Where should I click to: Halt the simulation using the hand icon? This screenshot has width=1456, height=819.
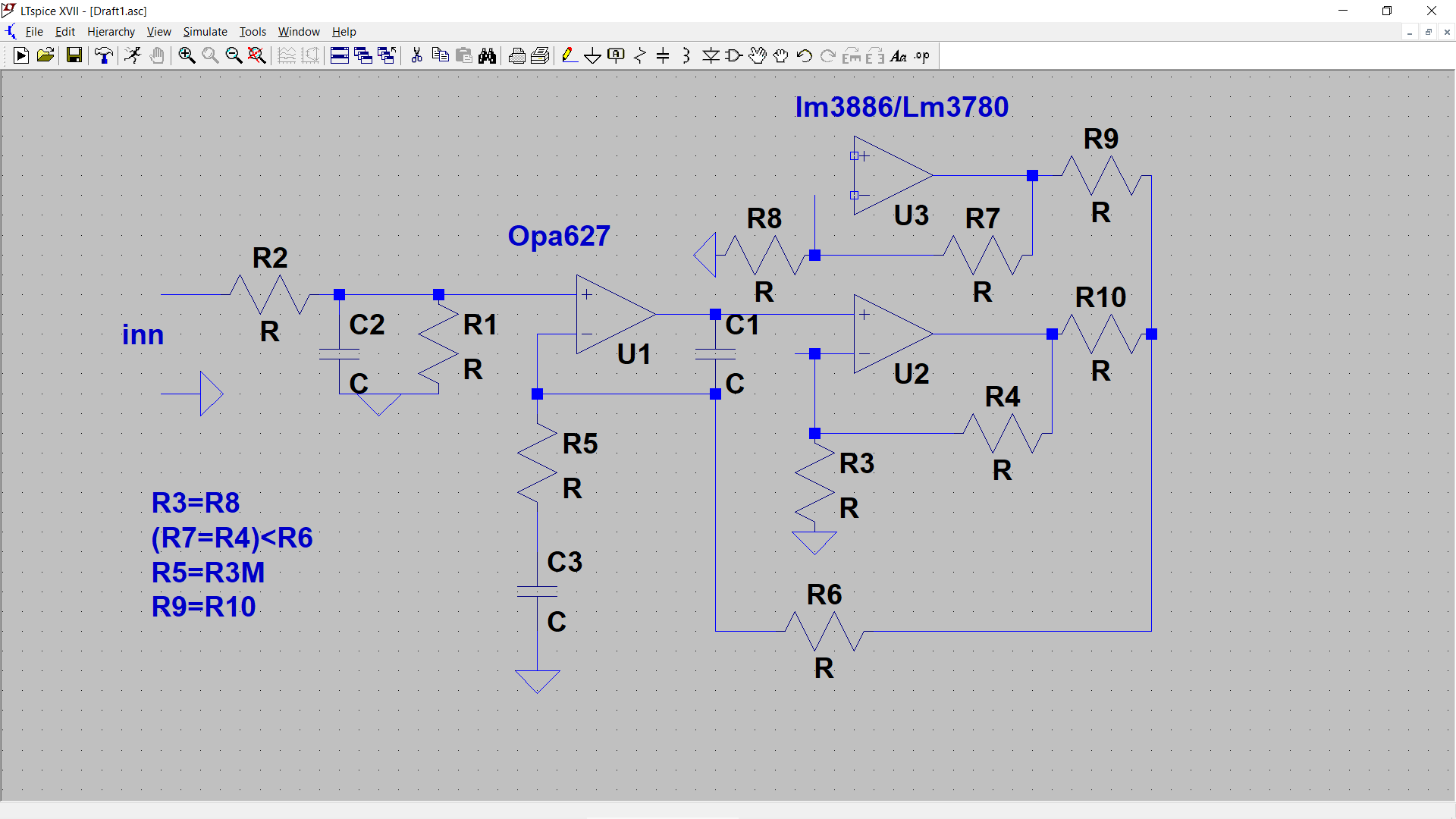tap(157, 55)
